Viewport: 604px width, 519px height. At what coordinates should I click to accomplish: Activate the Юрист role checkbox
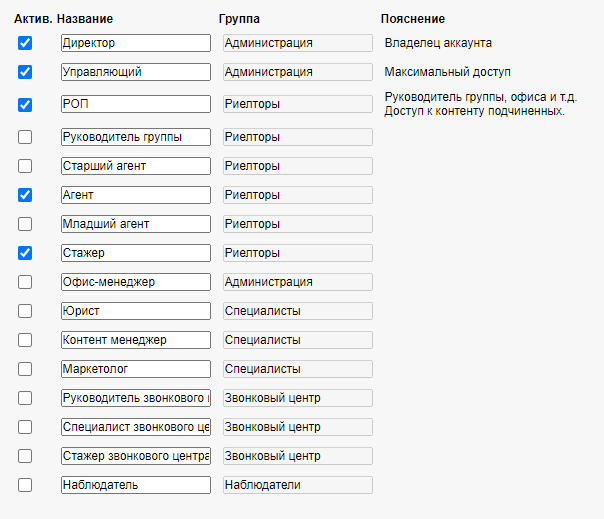click(25, 311)
